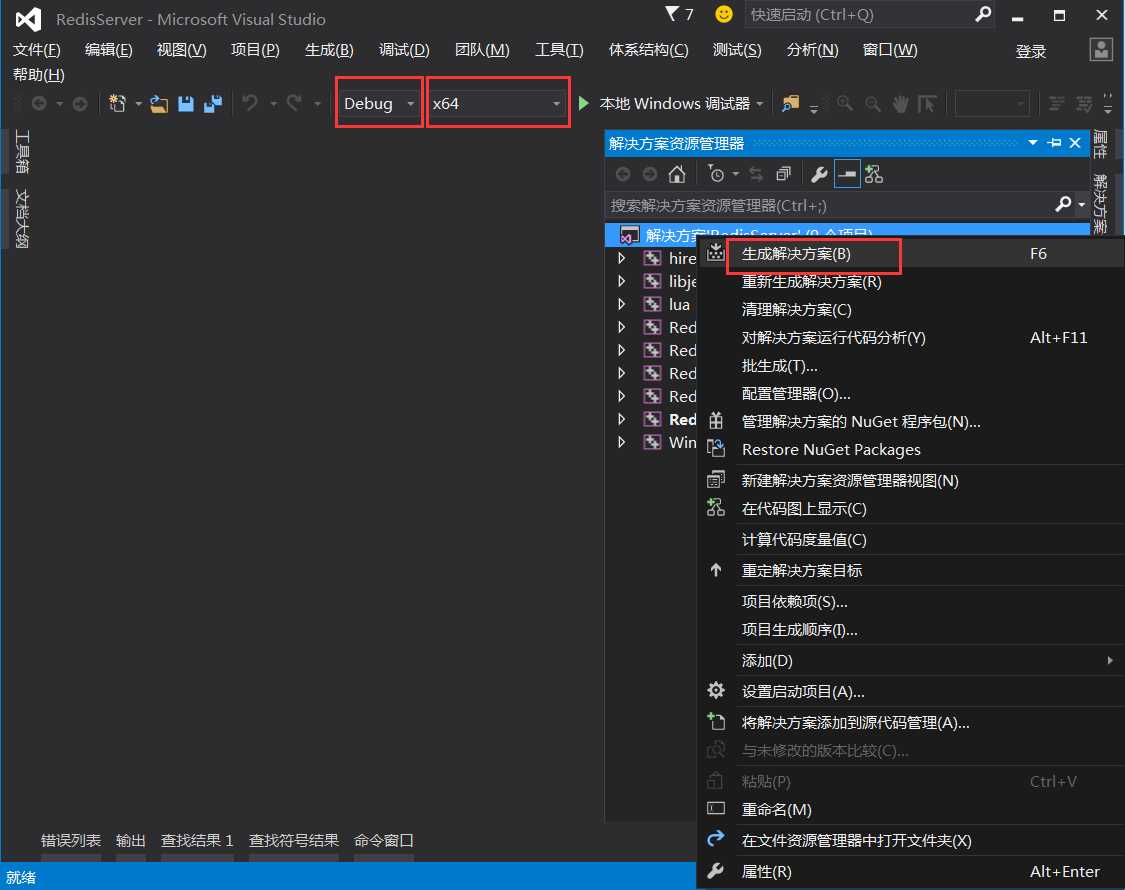Click the Save floppy disk icon

click(x=186, y=104)
